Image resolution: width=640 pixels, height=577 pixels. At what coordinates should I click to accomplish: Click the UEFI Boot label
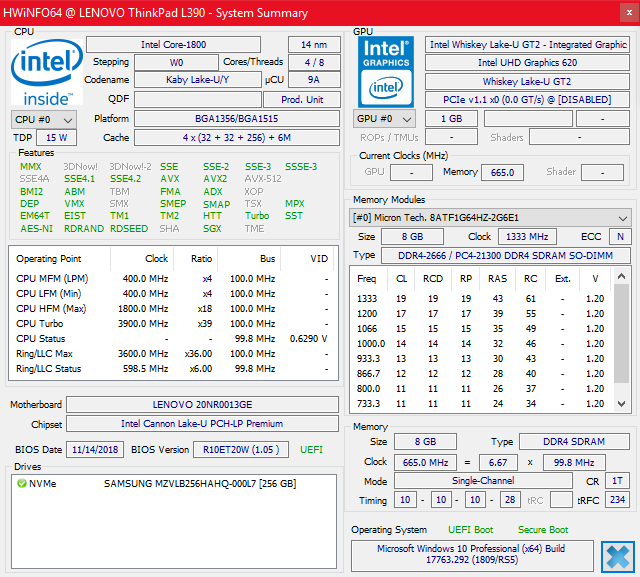pyautogui.click(x=471, y=530)
